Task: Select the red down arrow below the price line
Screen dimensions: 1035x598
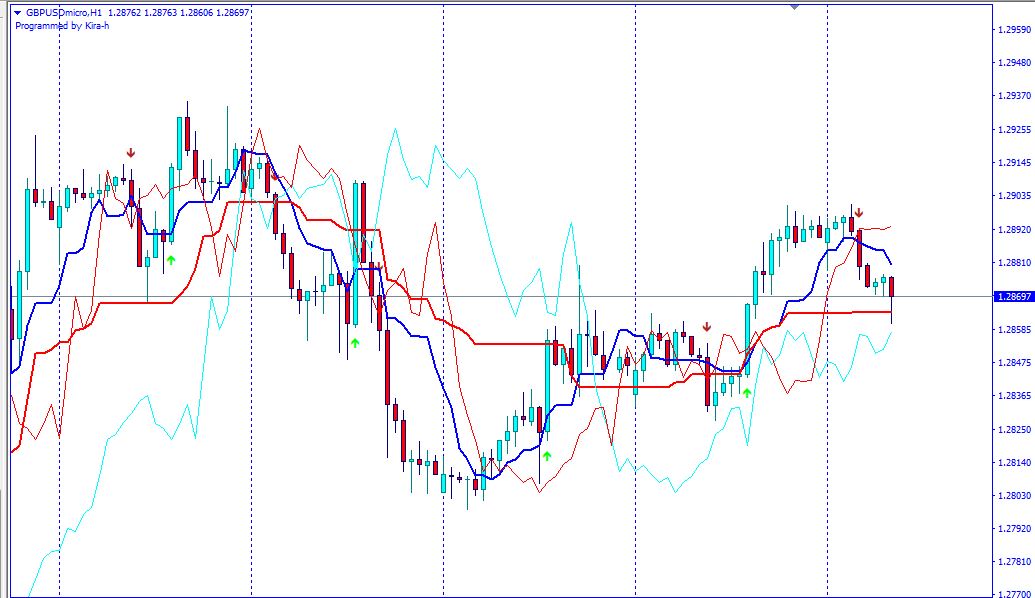Action: [x=706, y=327]
